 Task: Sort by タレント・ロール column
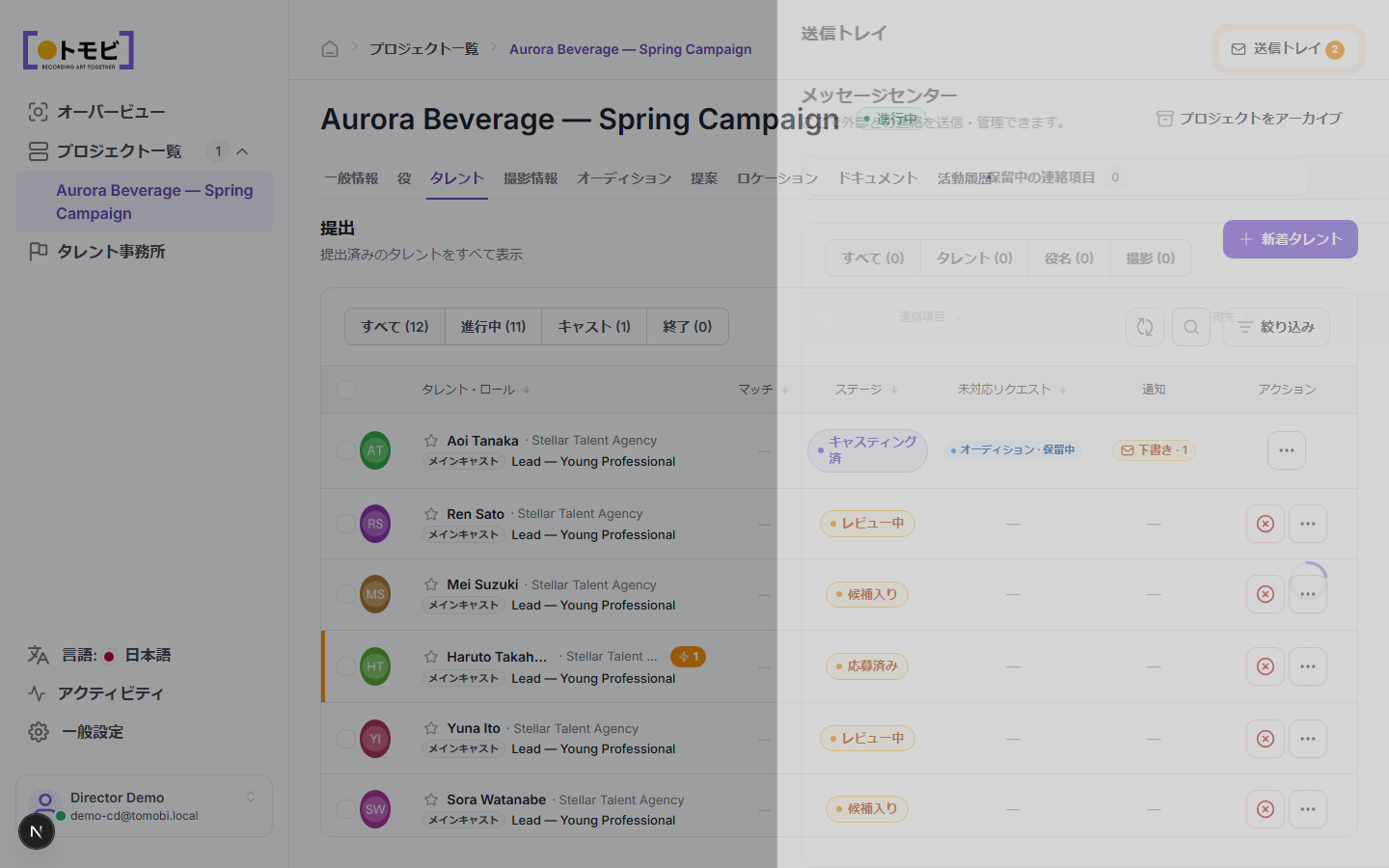[x=476, y=390]
